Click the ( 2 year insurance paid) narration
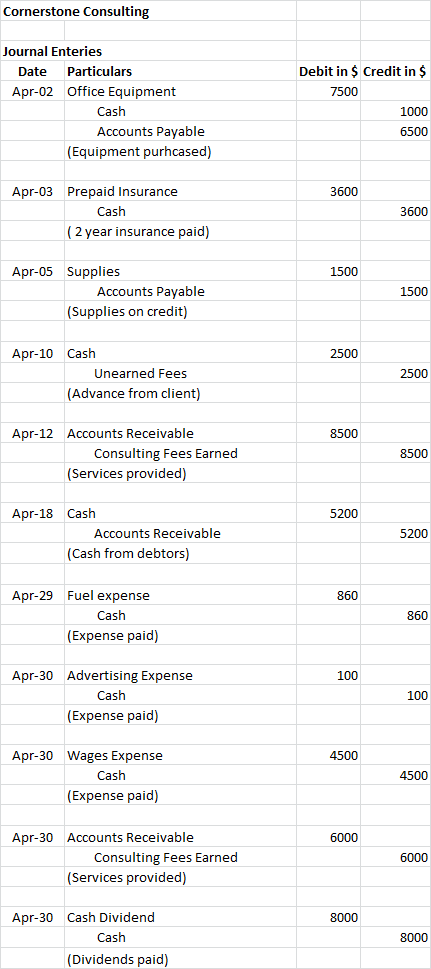Image resolution: width=431 pixels, height=969 pixels. click(x=138, y=232)
